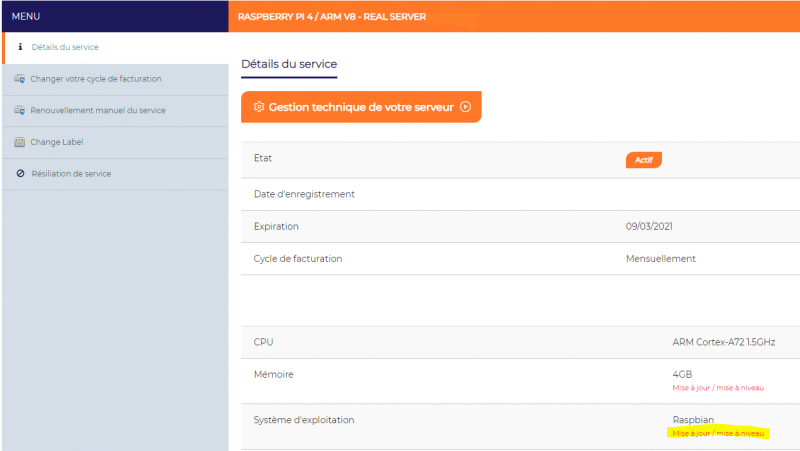Click the ARM Cortex-A72 1.5GHz value
Screen dimensions: 800x451
[723, 342]
